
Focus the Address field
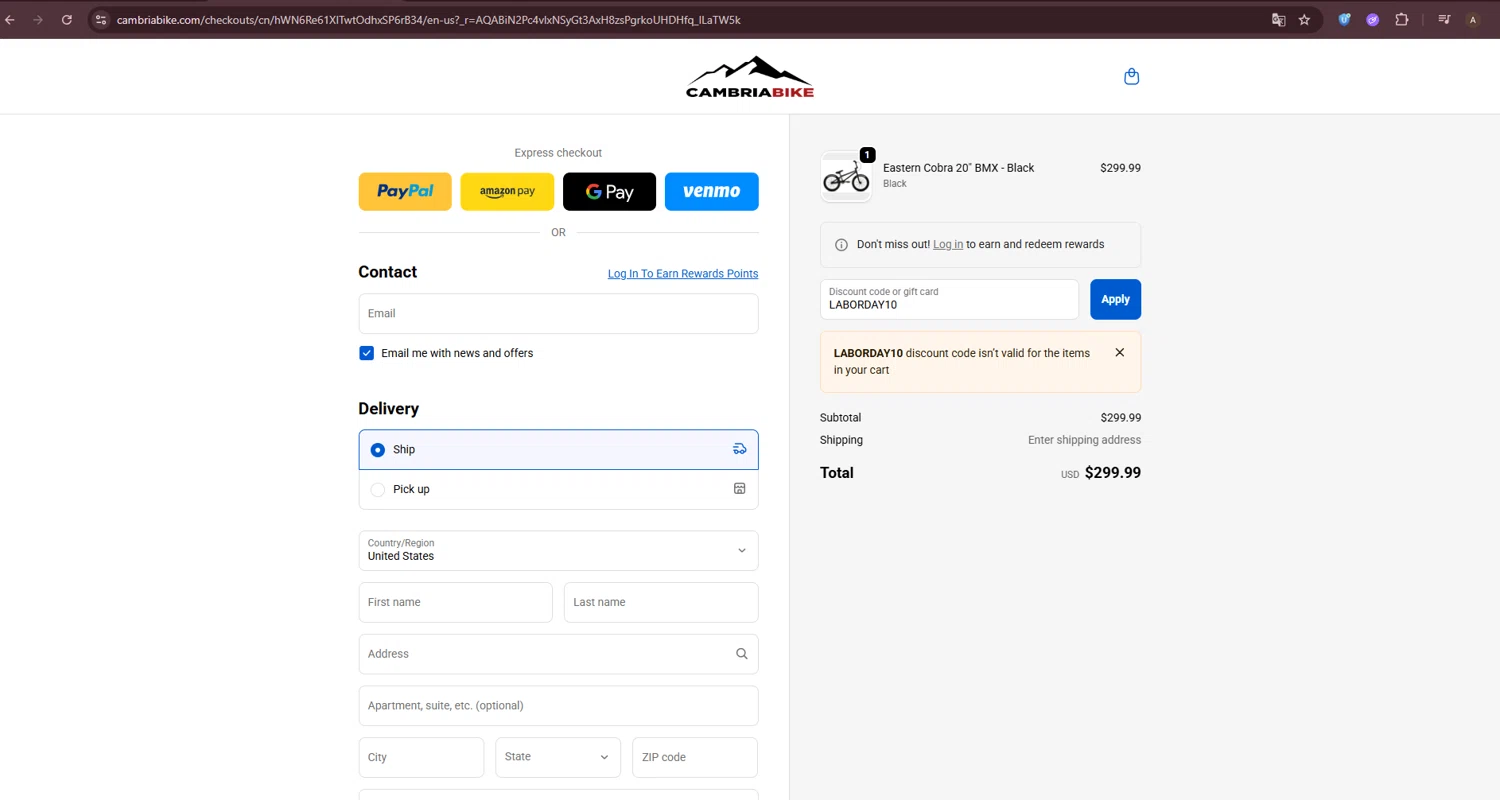click(x=558, y=654)
